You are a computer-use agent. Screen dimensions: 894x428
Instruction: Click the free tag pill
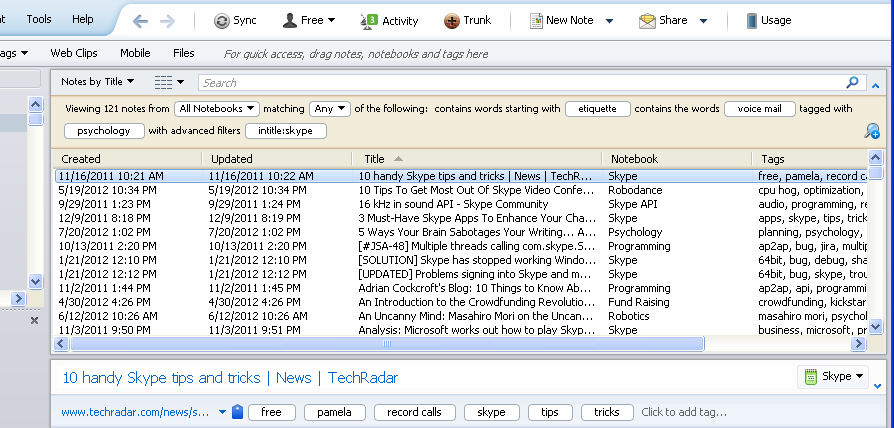[x=271, y=412]
